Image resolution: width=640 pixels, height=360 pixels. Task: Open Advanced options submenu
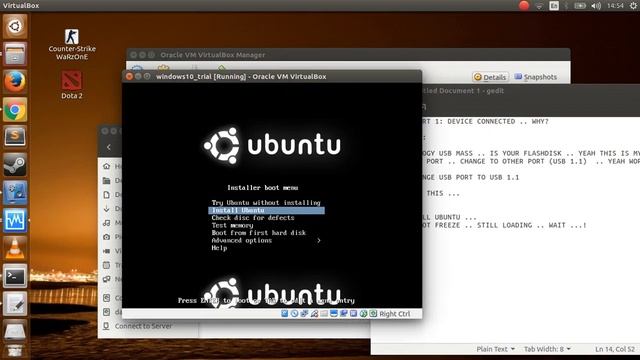(x=266, y=240)
